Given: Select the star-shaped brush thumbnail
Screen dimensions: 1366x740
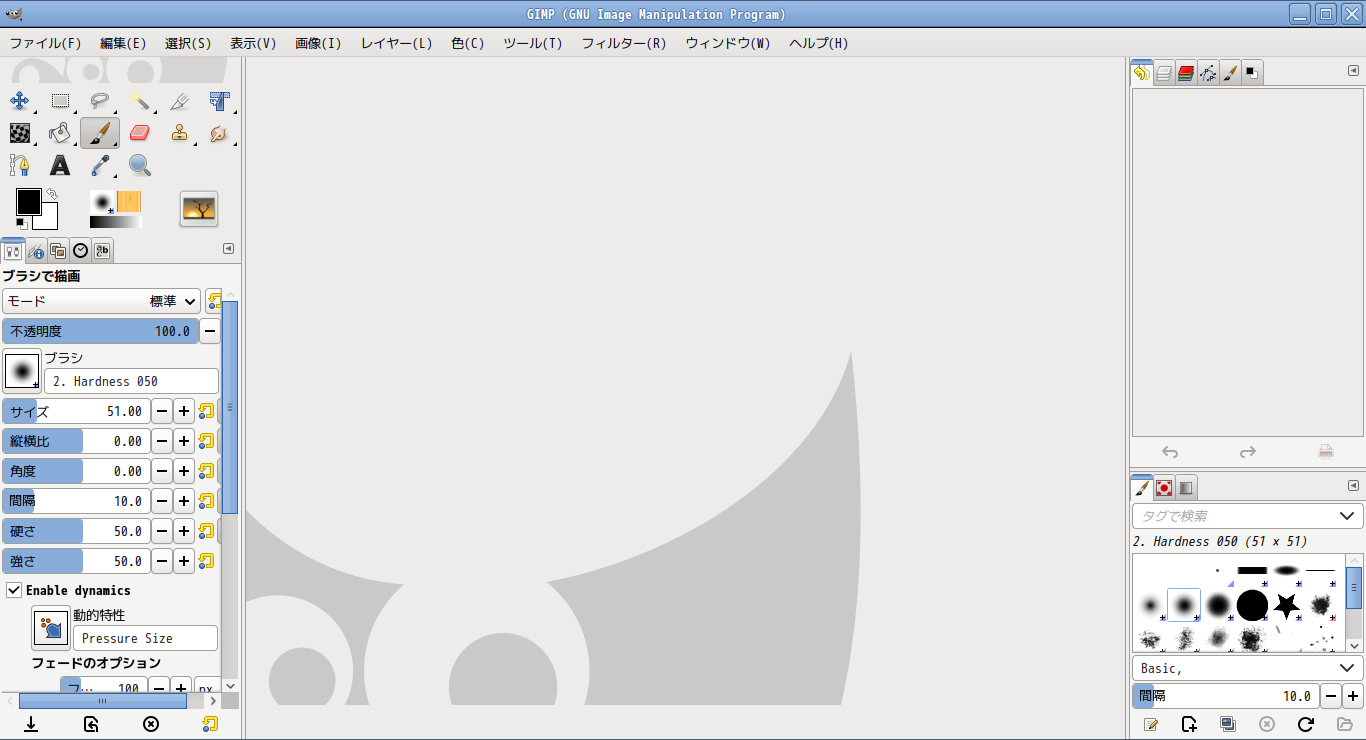Looking at the screenshot, I should [1286, 605].
